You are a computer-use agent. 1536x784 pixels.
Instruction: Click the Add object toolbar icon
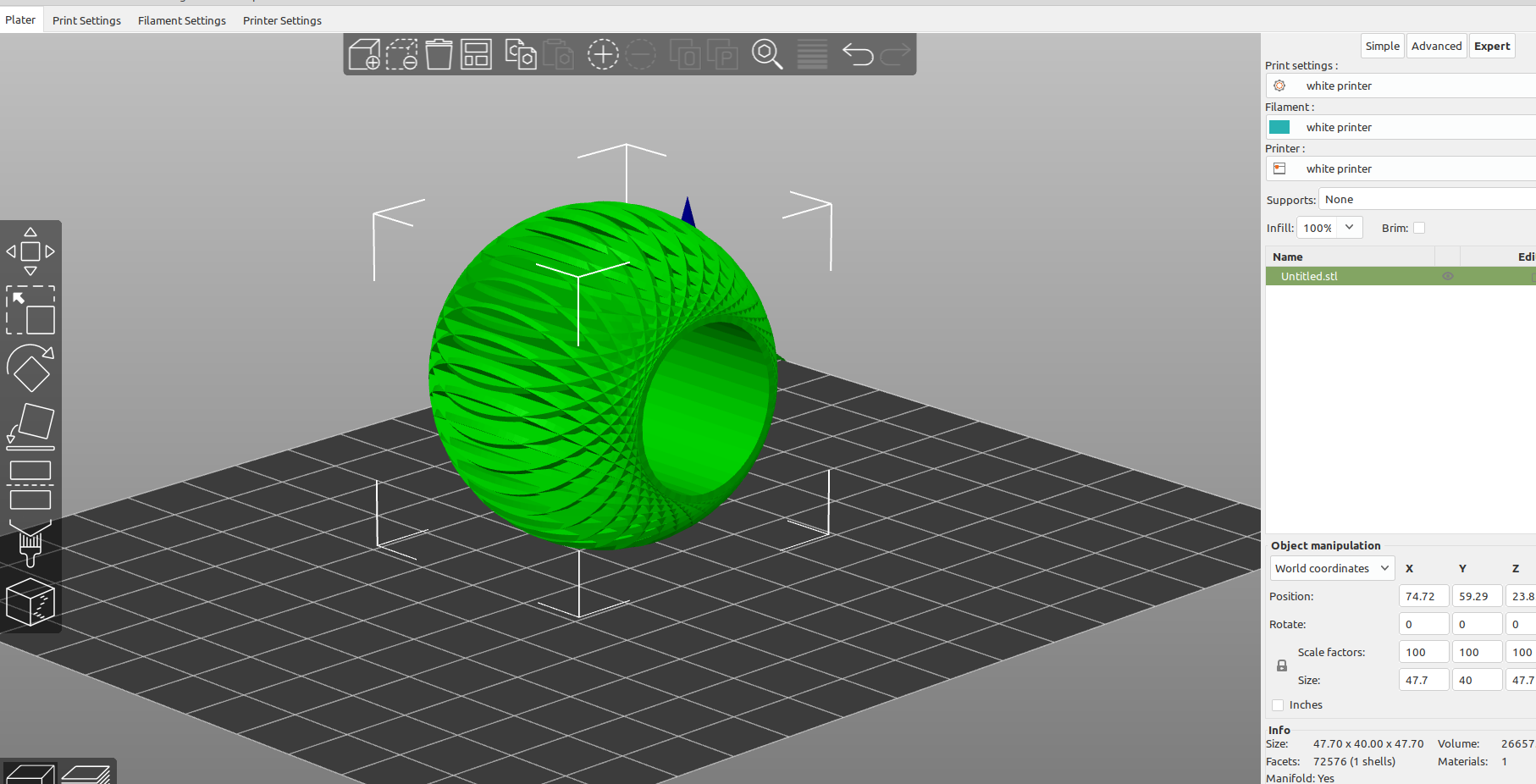click(364, 54)
